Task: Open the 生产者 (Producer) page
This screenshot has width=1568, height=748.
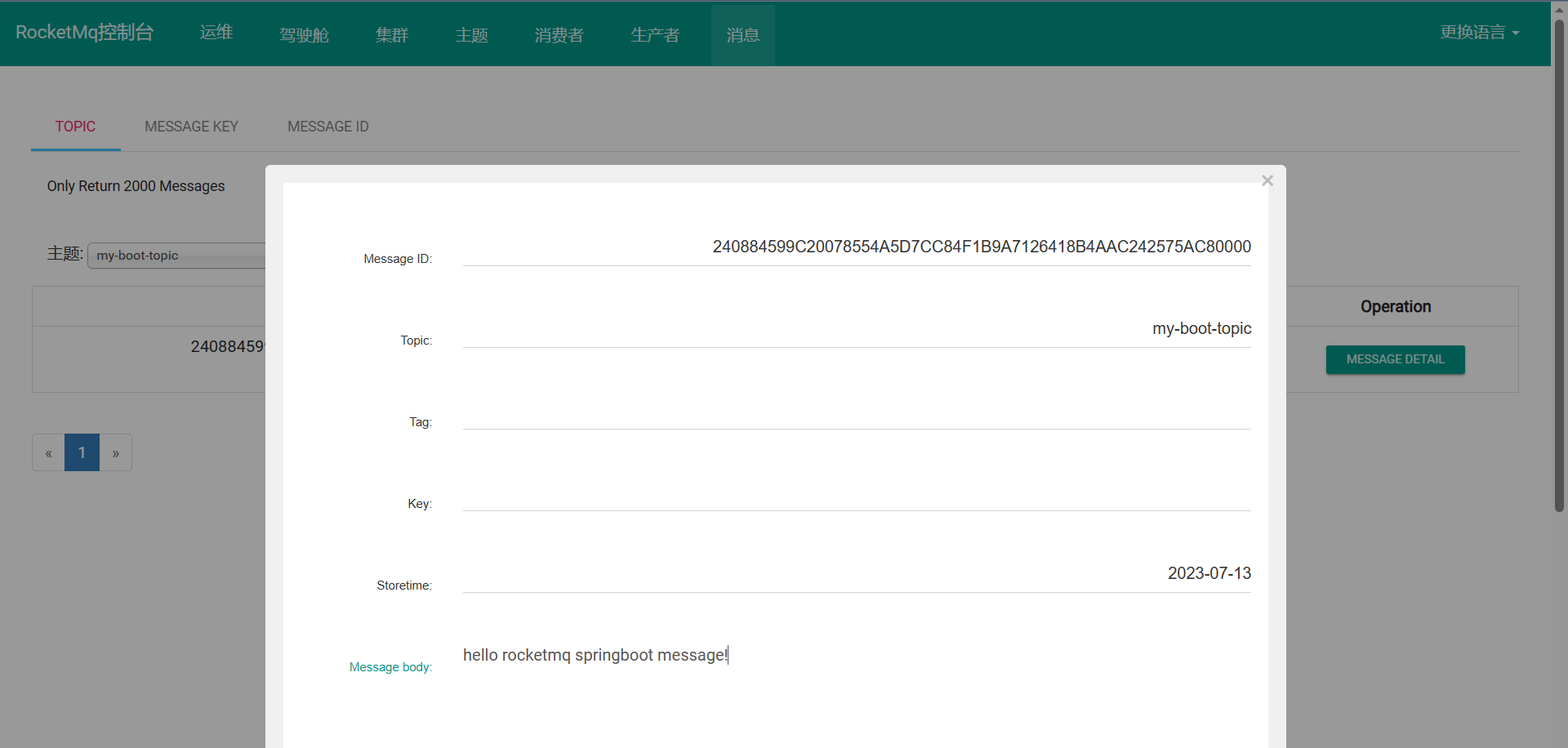Action: pyautogui.click(x=655, y=34)
